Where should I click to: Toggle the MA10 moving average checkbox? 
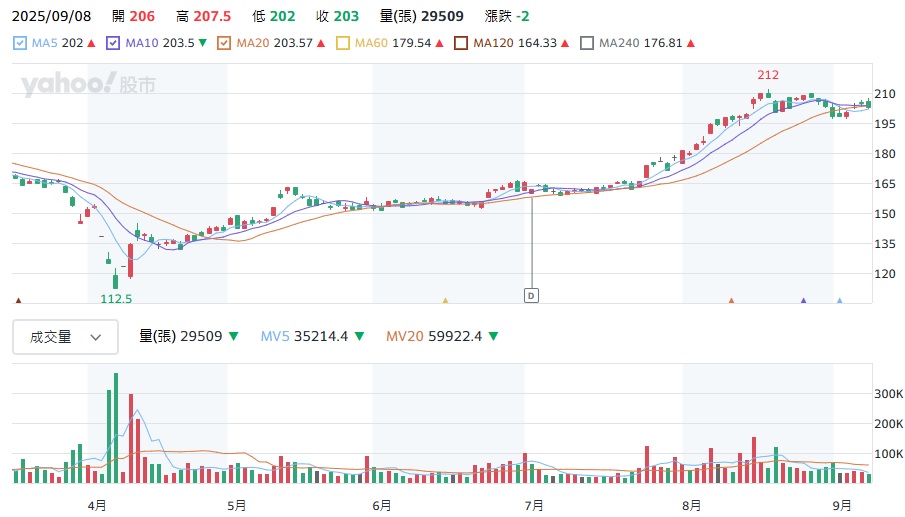[x=112, y=44]
